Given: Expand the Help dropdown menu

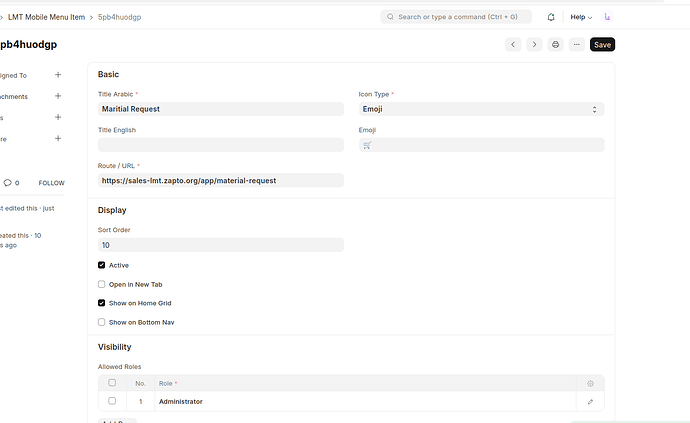Looking at the screenshot, I should [581, 17].
